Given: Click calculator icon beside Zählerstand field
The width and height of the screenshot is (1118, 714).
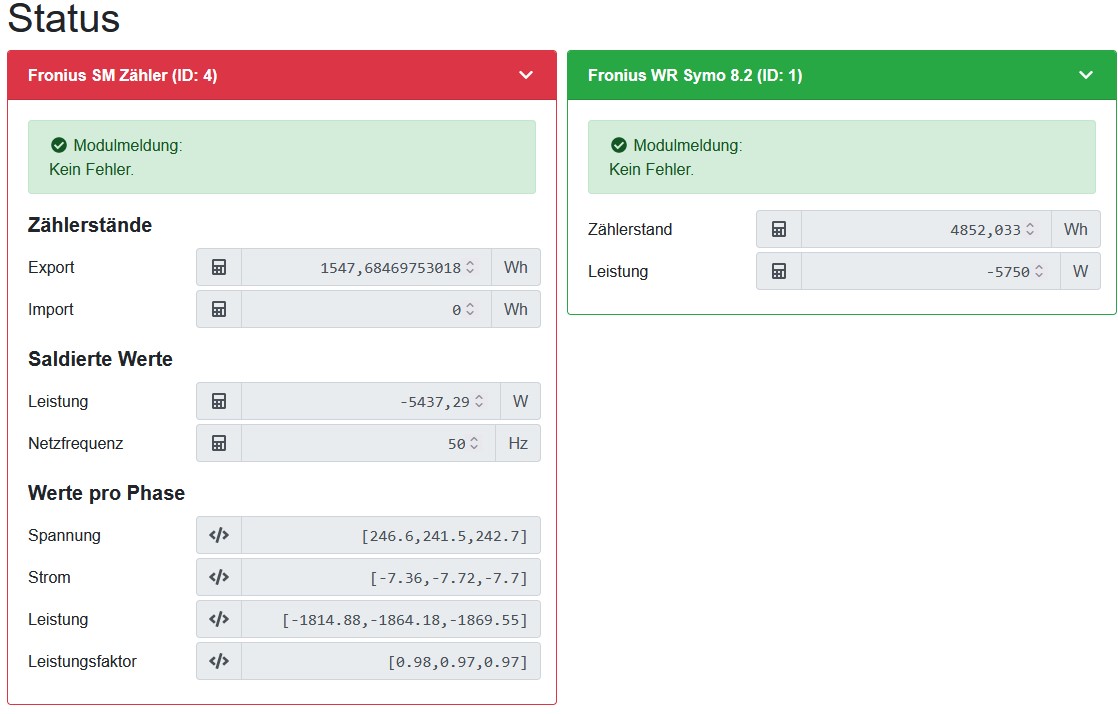Looking at the screenshot, I should 779,230.
